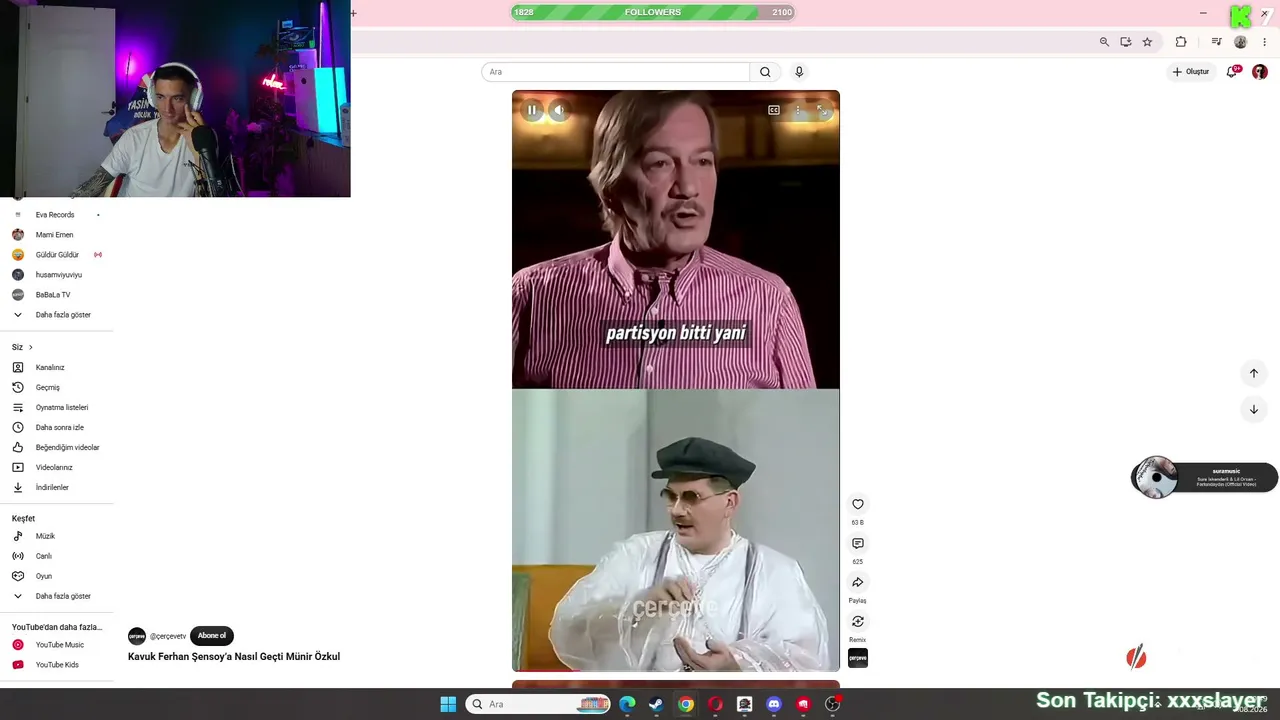Open the Short's comments panel
Image resolution: width=1280 pixels, height=720 pixels.
click(x=858, y=543)
